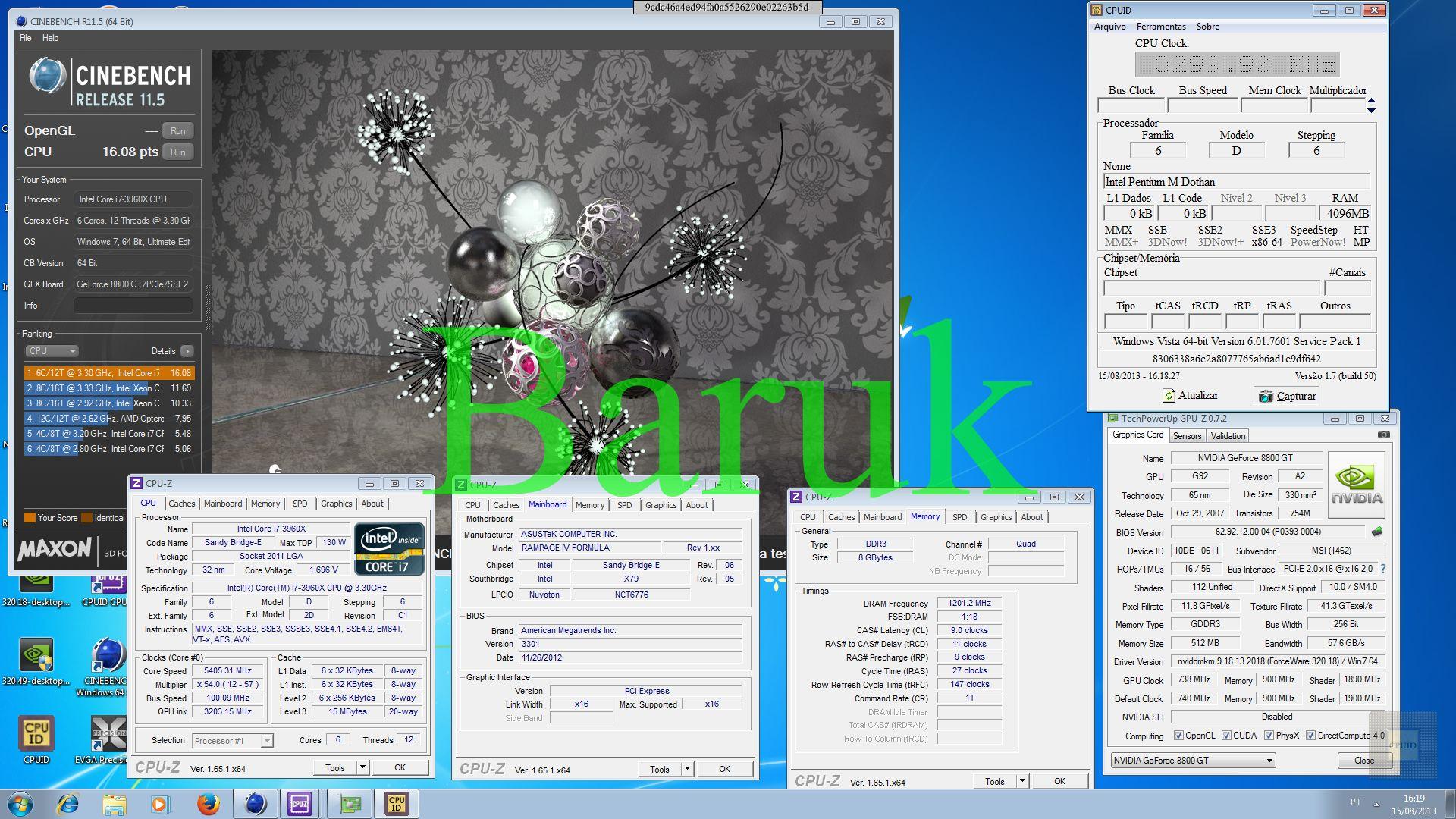The height and width of the screenshot is (819, 1456).
Task: Open CPUID CPU desktop shortcut
Action: pyautogui.click(x=106, y=590)
